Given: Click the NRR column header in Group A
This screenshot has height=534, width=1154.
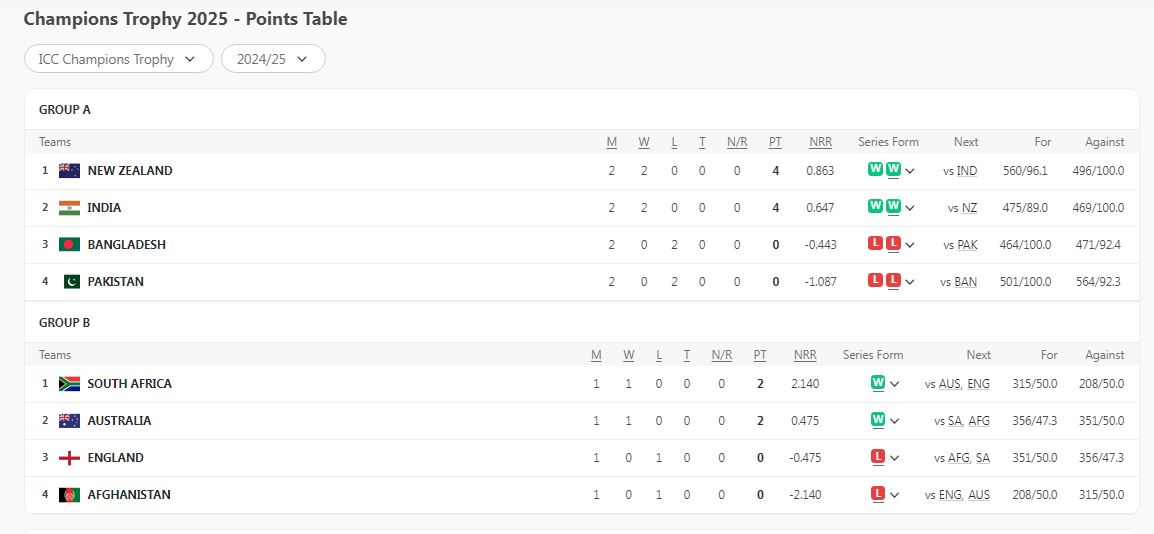Looking at the screenshot, I should coord(820,142).
